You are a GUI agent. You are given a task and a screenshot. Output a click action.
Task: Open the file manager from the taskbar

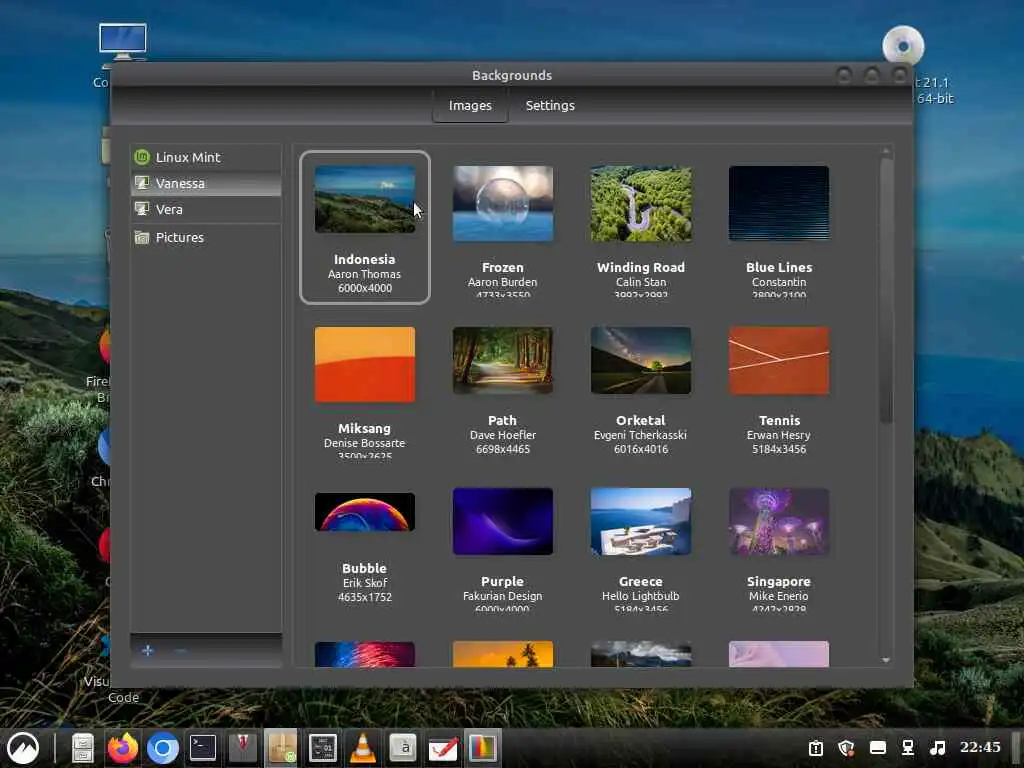82,748
